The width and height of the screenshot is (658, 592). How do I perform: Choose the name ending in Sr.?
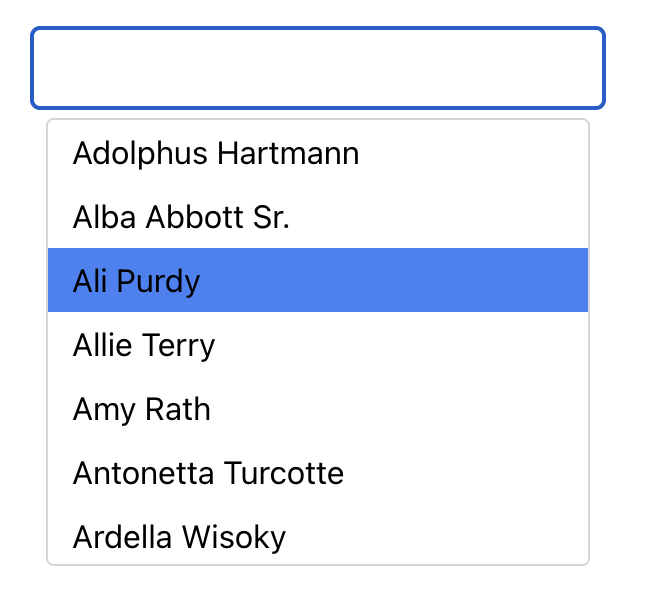coord(181,217)
